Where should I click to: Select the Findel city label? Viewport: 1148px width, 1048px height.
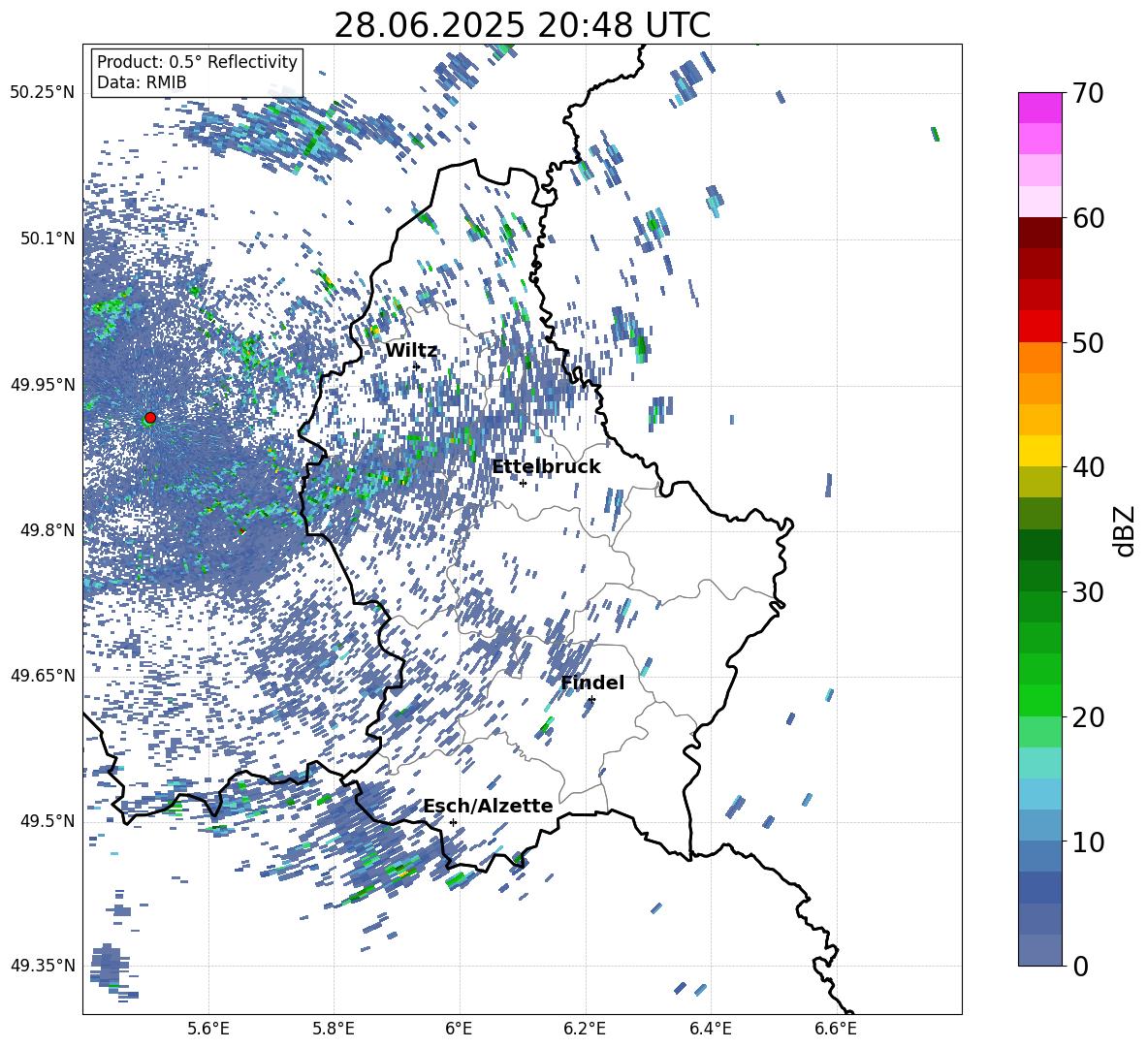592,683
